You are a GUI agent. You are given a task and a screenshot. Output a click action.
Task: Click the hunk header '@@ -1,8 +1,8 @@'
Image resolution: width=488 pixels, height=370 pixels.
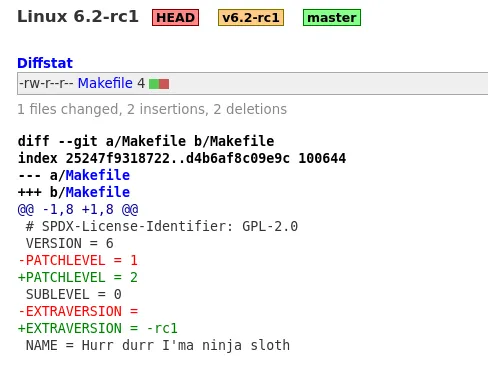(78, 210)
